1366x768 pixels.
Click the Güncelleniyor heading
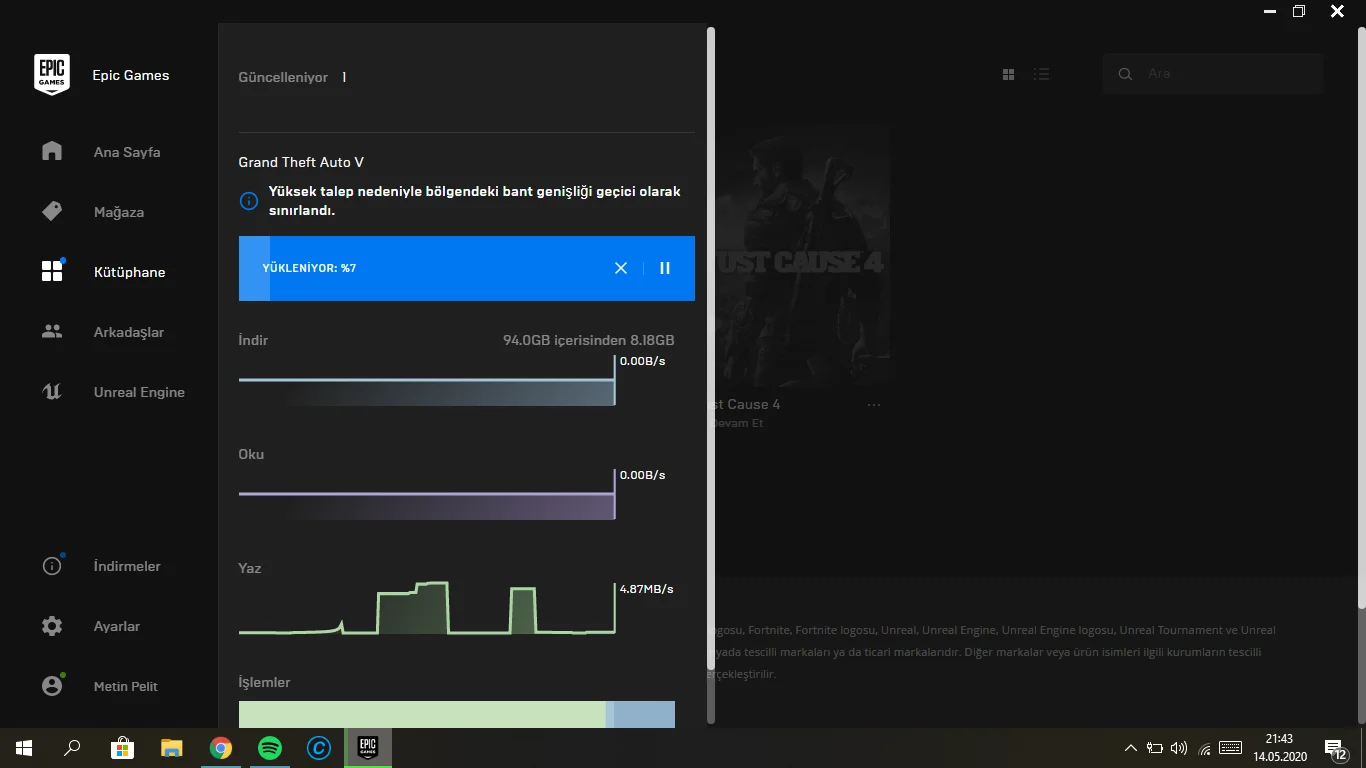pyautogui.click(x=283, y=77)
